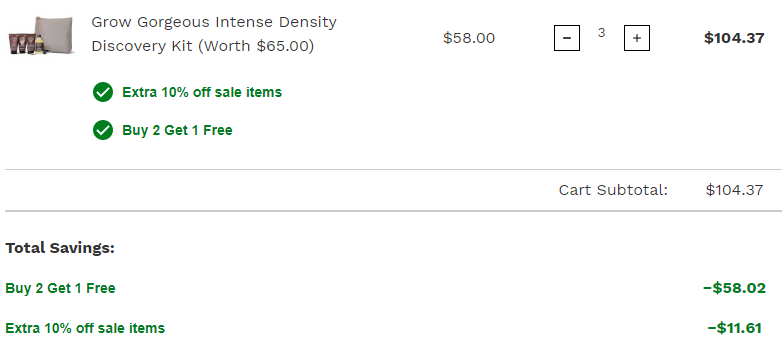Select Extra 10% off sale items in Total Savings
The height and width of the screenshot is (361, 782).
85,328
